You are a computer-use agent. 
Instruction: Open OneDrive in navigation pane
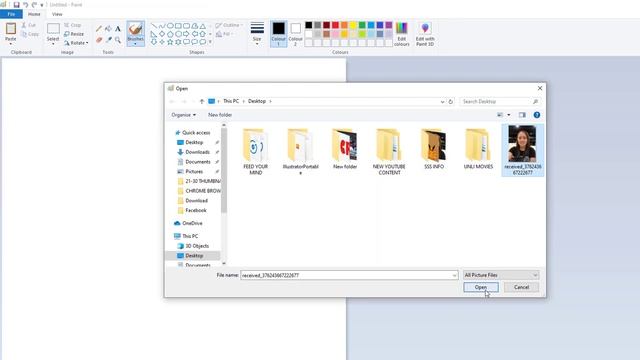click(192, 223)
